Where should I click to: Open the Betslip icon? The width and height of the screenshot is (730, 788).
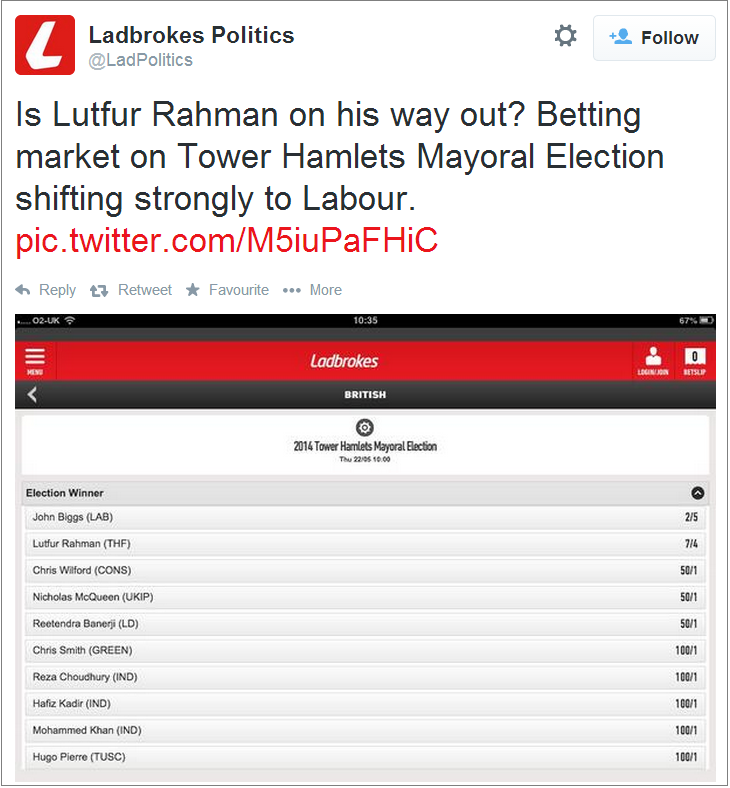pyautogui.click(x=695, y=361)
